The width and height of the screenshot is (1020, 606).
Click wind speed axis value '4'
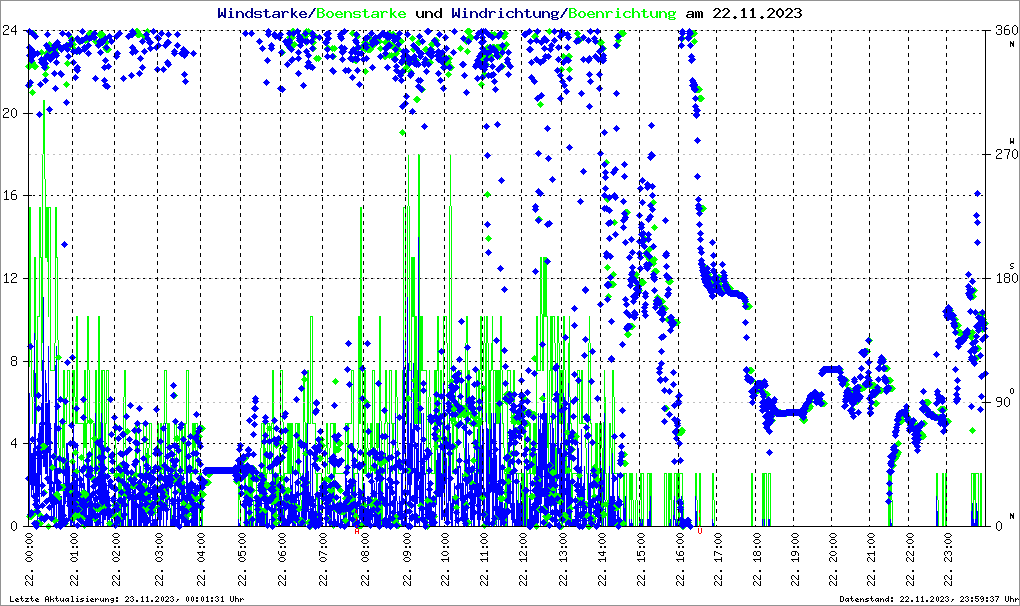(x=14, y=443)
